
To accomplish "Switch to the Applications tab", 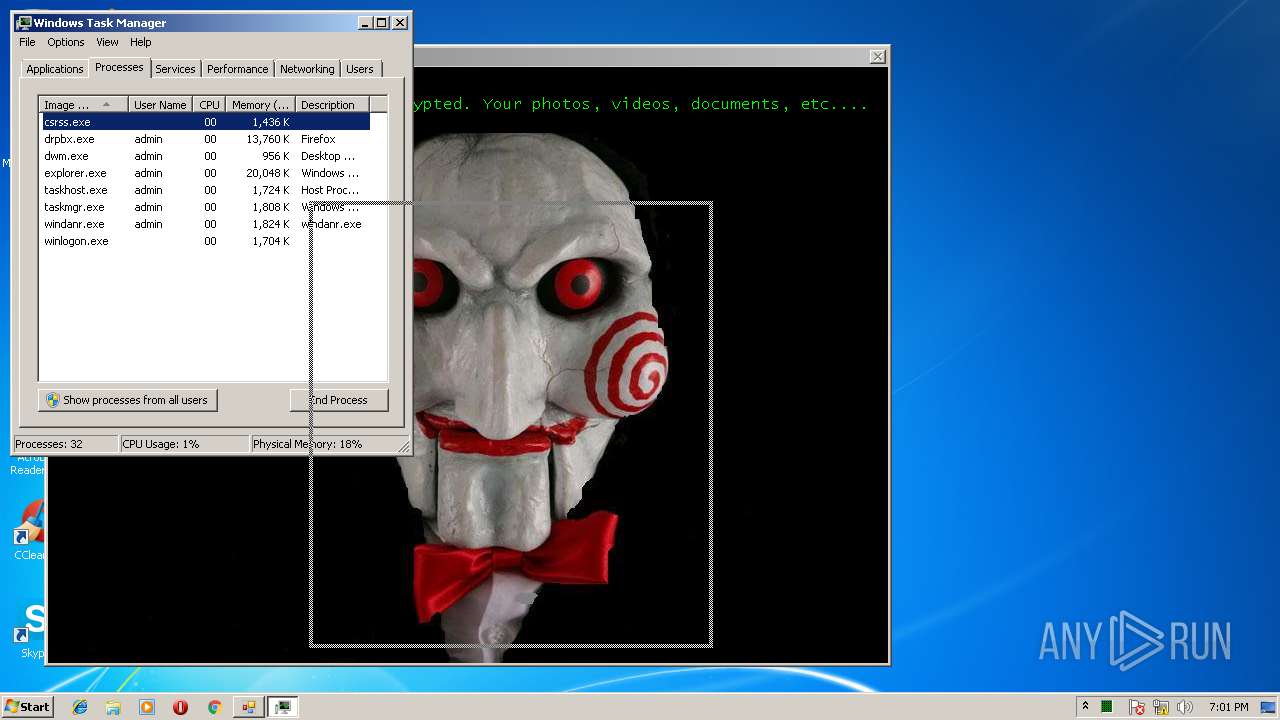I will coord(55,69).
